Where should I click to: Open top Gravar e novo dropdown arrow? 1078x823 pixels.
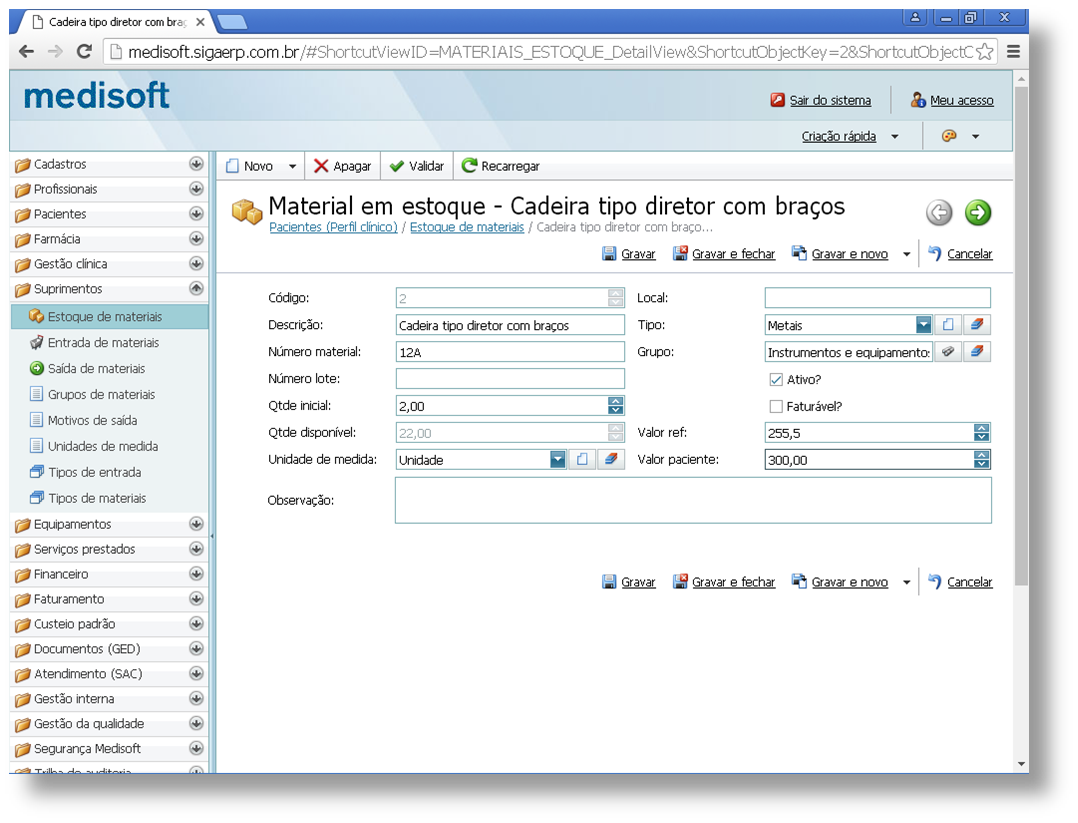coord(906,254)
